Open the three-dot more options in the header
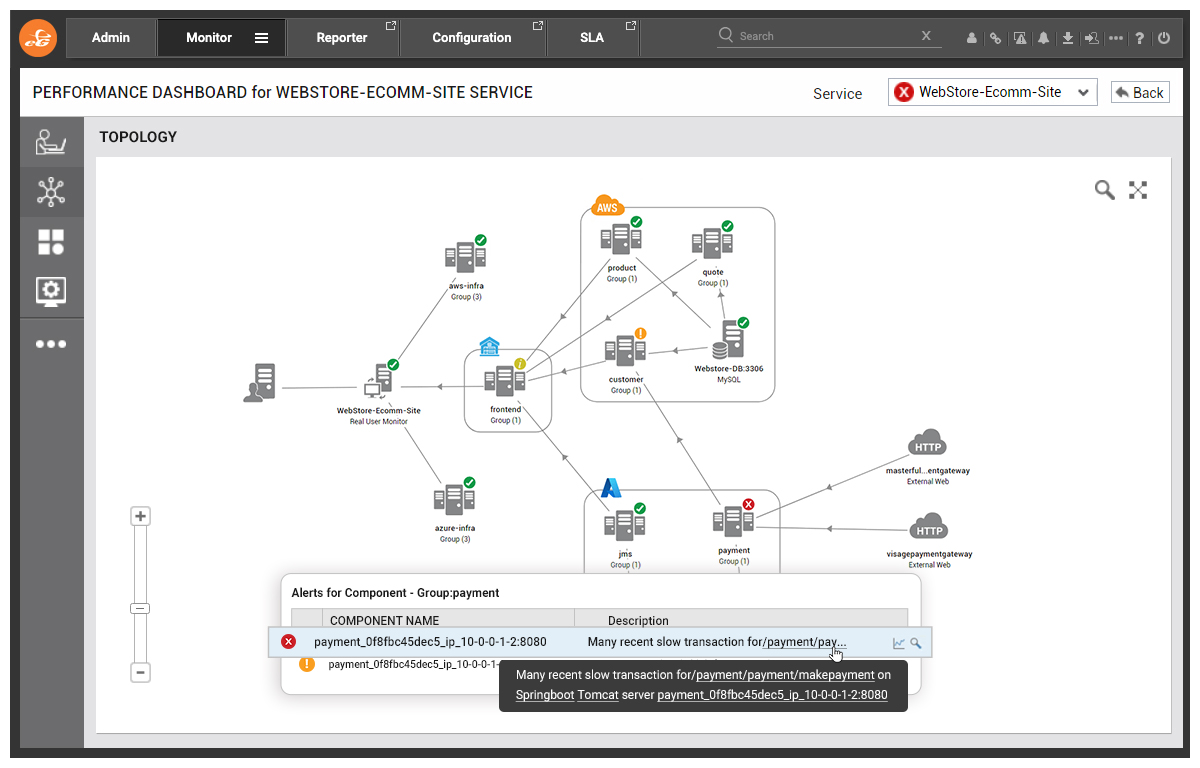Image resolution: width=1200 pixels, height=768 pixels. [1116, 38]
